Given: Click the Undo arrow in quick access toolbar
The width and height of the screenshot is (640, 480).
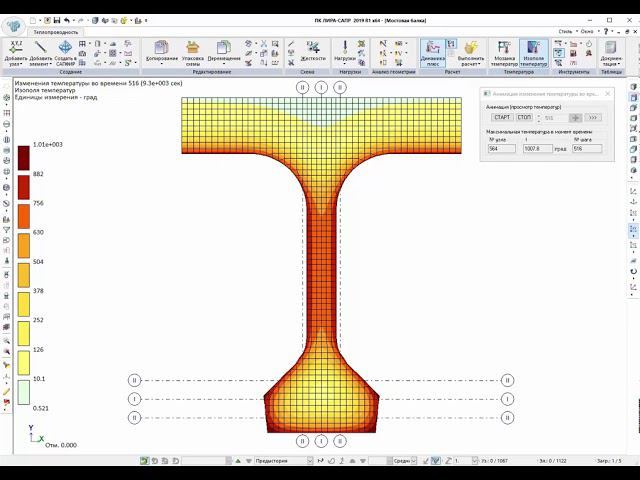Looking at the screenshot, I should (67, 20).
